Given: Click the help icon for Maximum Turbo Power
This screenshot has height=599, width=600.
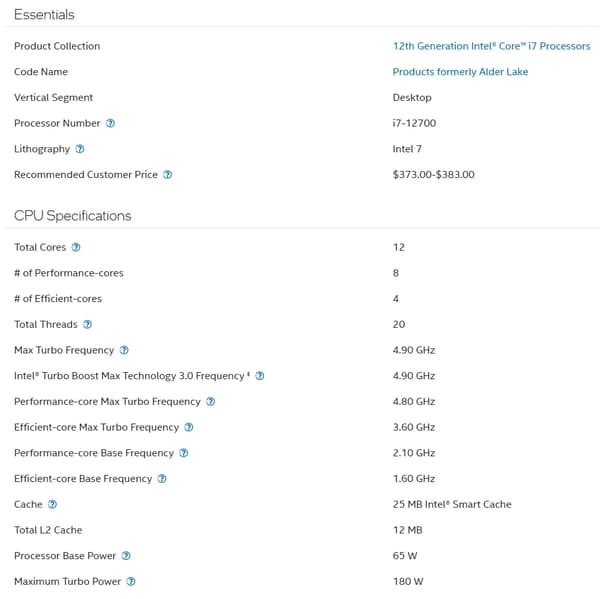Looking at the screenshot, I should 131,581.
